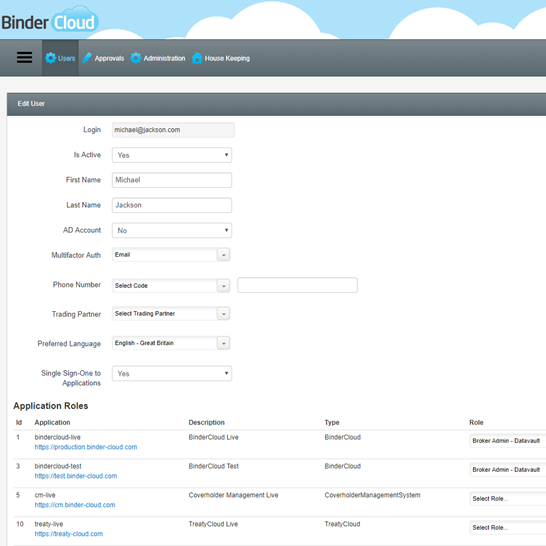The image size is (546, 546).
Task: Select the 'CoverholderManagementSystem' type cell
Action: [372, 495]
